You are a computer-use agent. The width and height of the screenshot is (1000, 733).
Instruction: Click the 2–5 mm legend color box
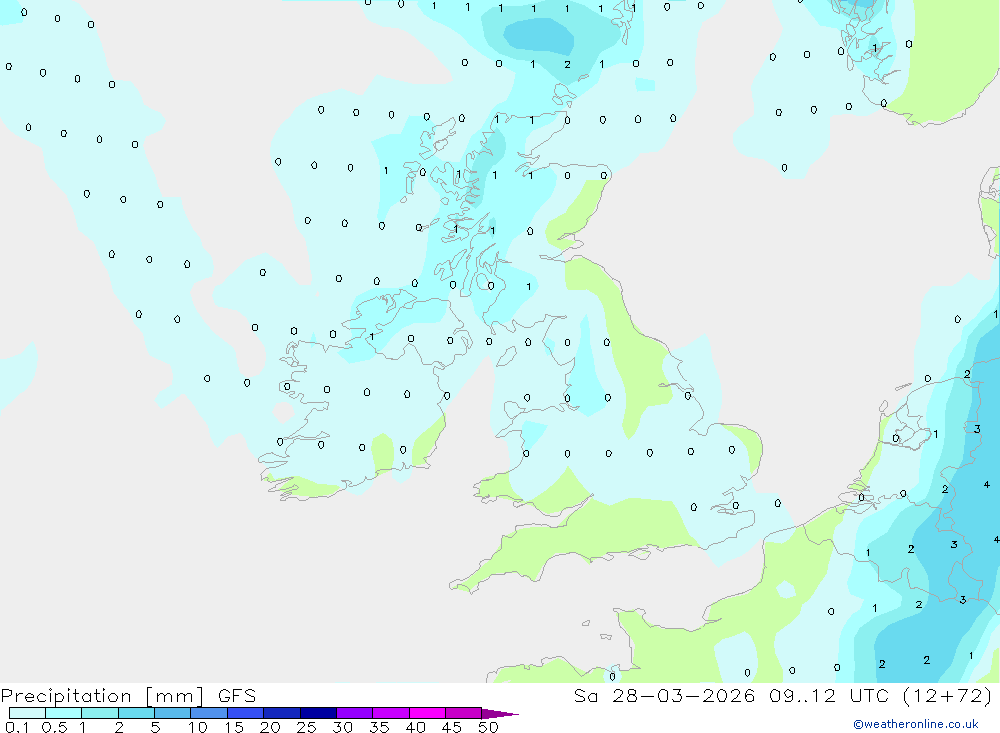(136, 713)
